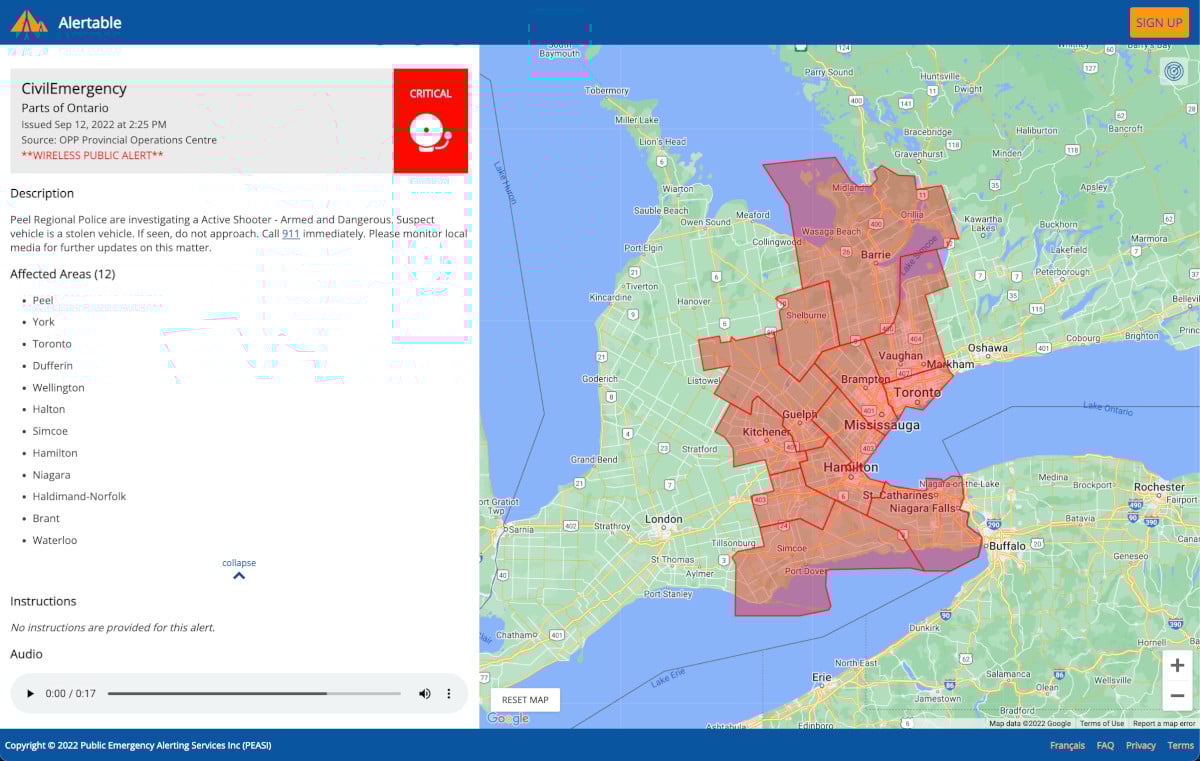1200x761 pixels.
Task: Zoom out with the minus icon
Action: (1177, 695)
